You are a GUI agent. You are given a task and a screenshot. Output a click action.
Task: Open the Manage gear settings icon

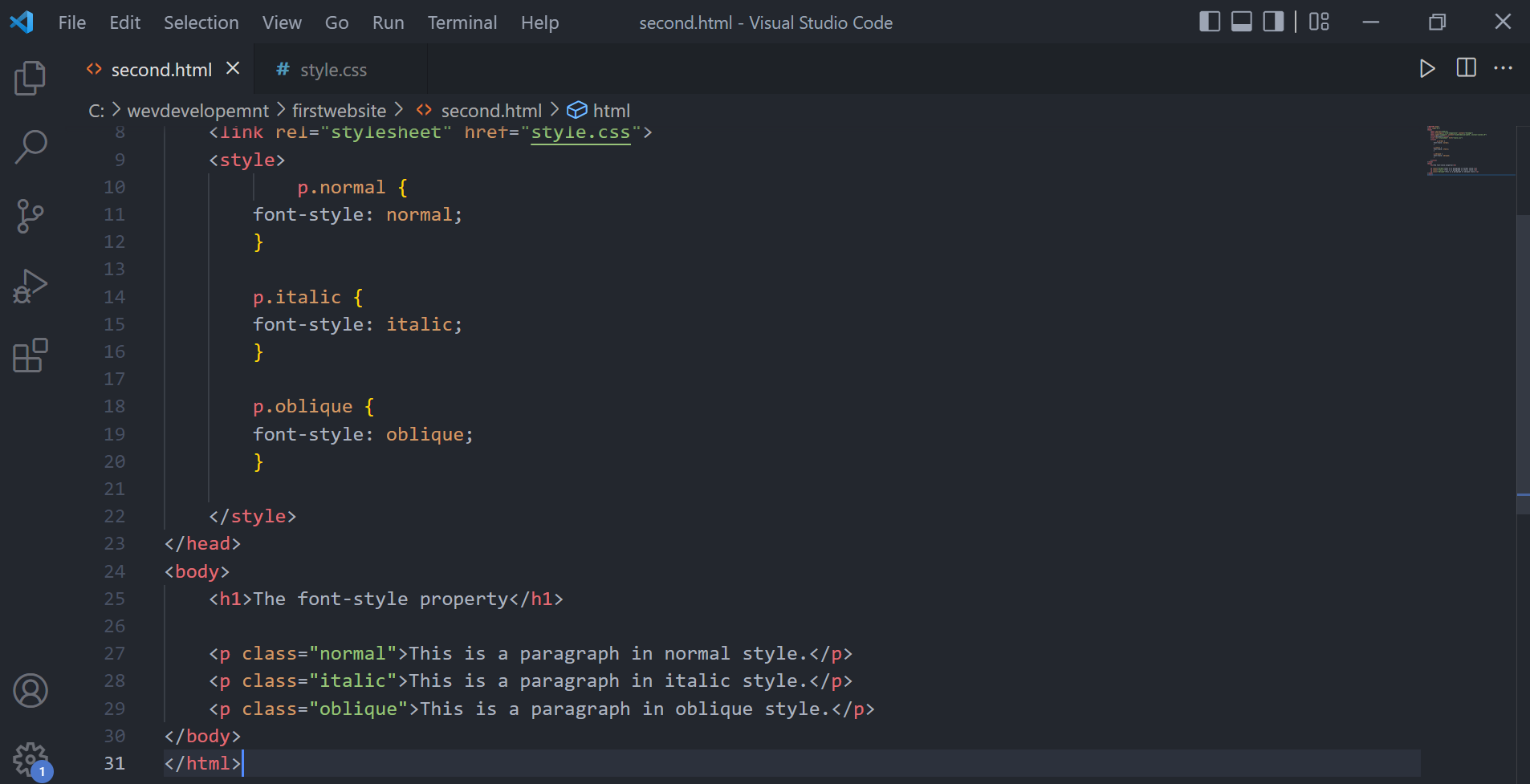click(x=31, y=759)
